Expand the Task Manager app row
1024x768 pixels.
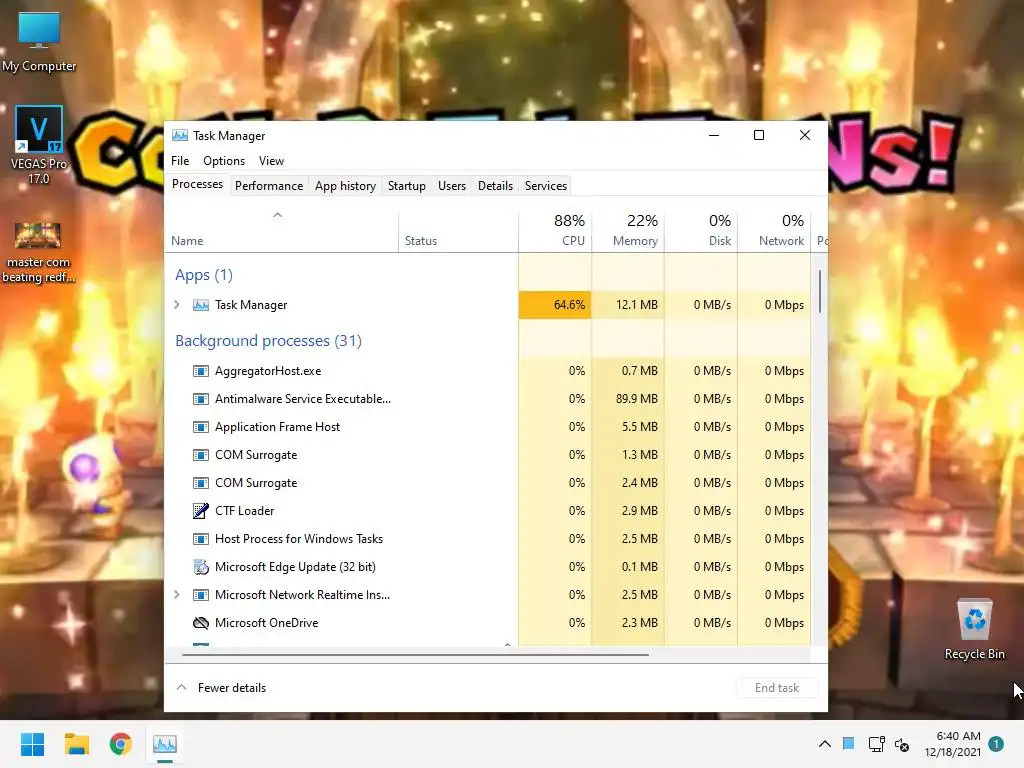[x=177, y=305]
